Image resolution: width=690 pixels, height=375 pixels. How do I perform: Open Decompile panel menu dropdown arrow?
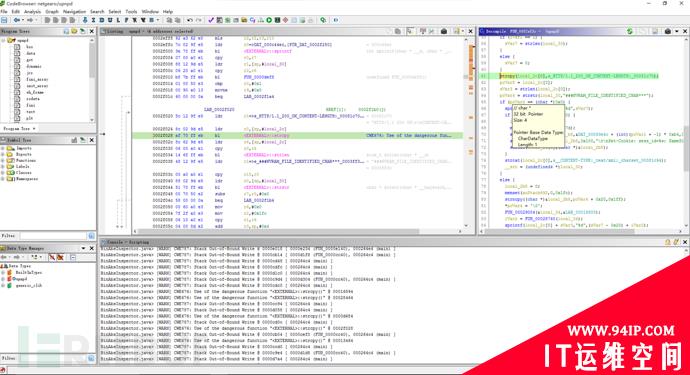[x=677, y=31]
